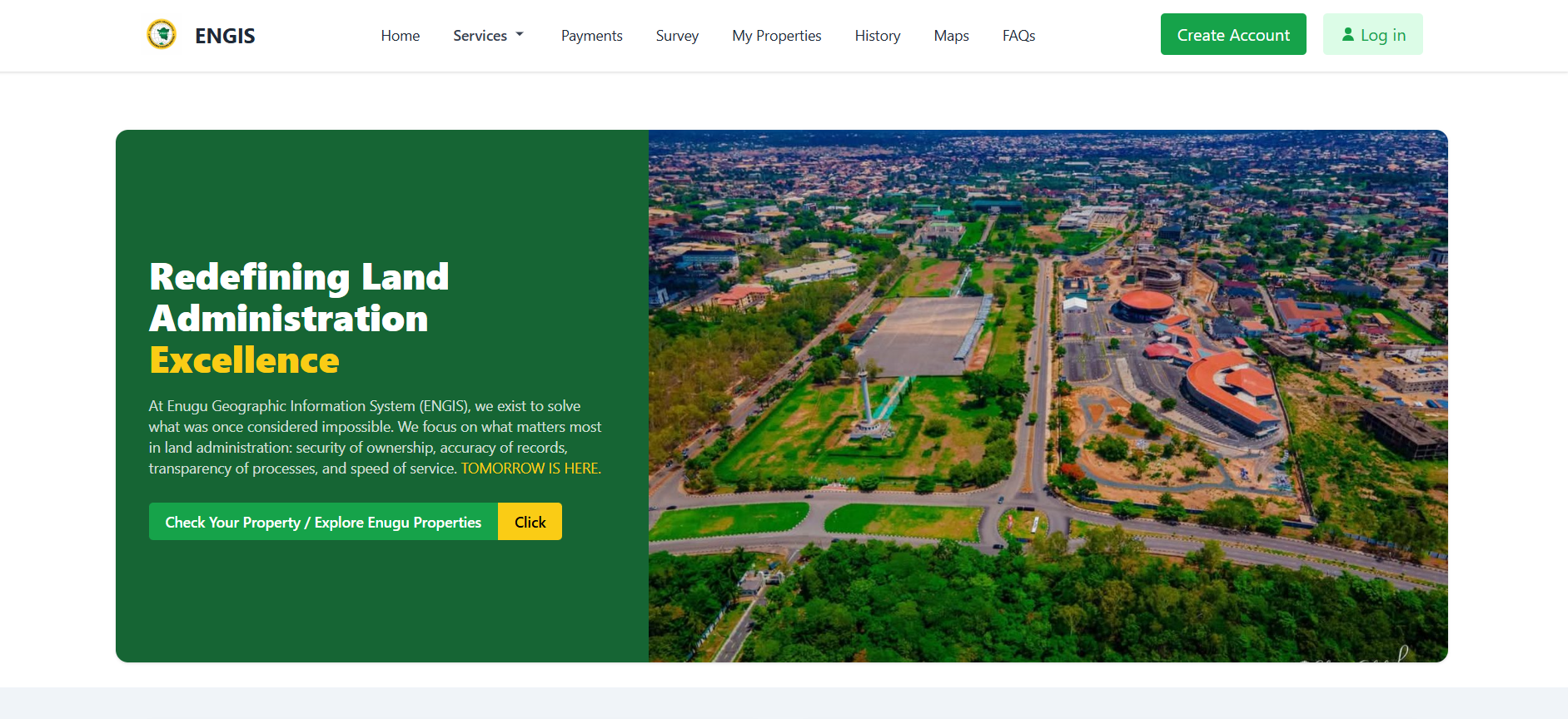Open the Maps section
Viewport: 1568px width, 719px height.
pos(951,36)
